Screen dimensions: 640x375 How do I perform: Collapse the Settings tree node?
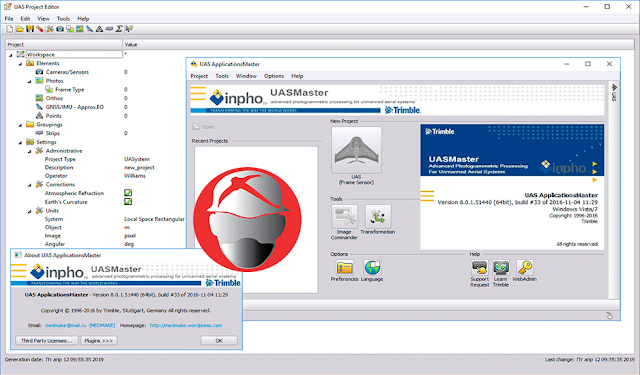point(20,142)
